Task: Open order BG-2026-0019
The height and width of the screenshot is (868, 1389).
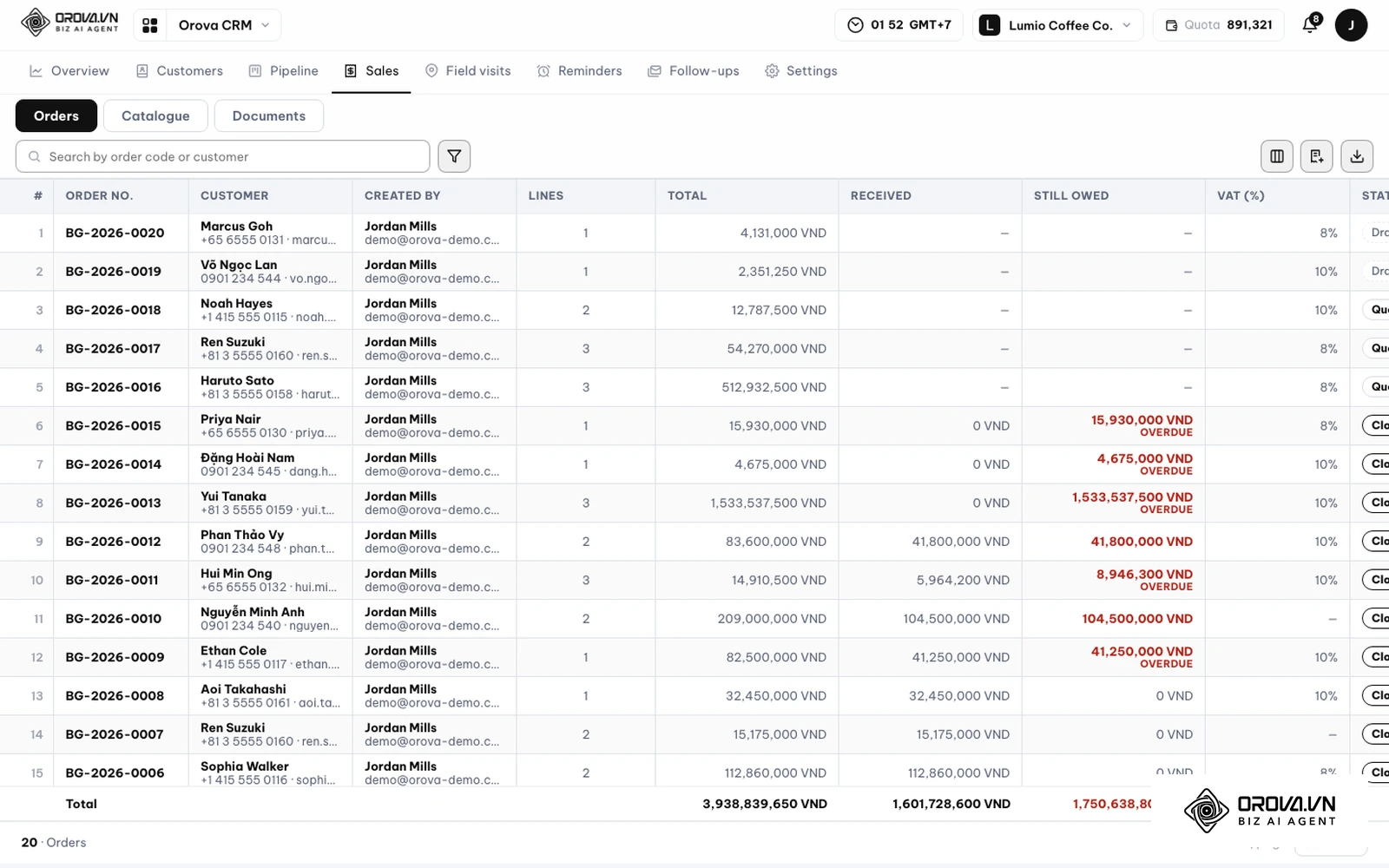Action: (x=113, y=272)
